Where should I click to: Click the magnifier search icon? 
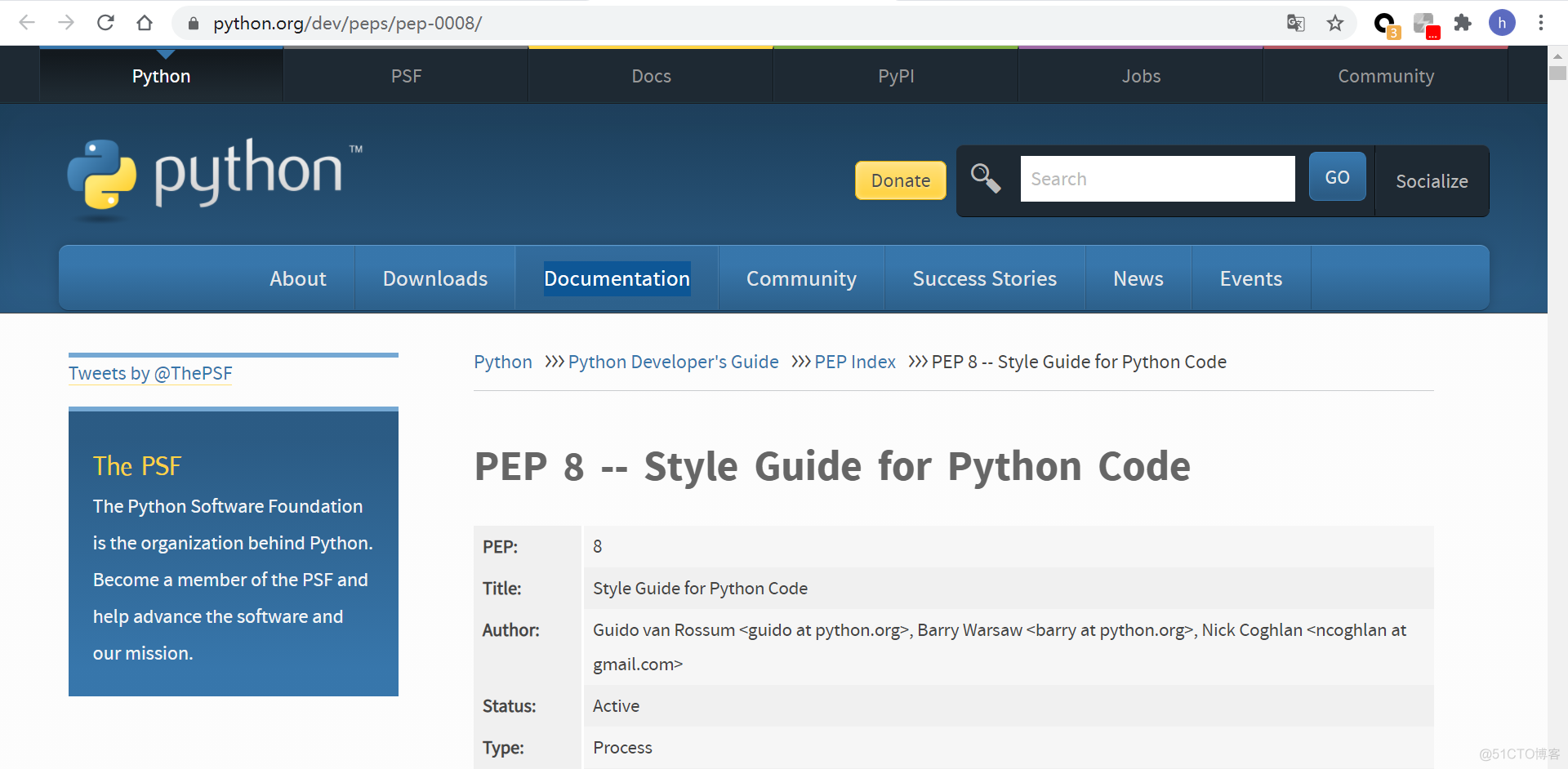(x=986, y=178)
